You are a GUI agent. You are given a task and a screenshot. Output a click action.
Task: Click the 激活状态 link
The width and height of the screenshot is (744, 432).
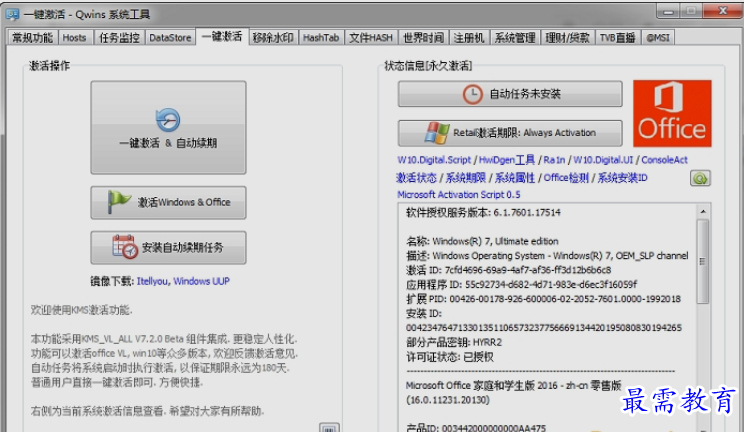click(416, 178)
